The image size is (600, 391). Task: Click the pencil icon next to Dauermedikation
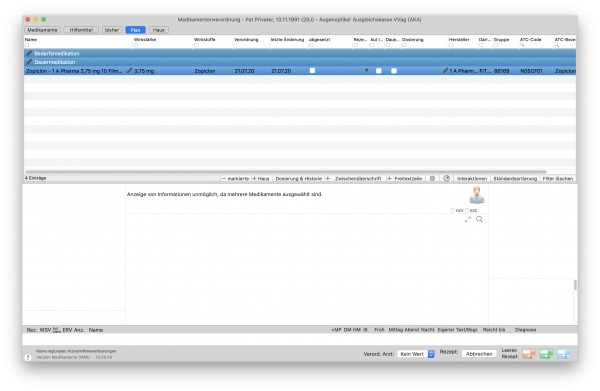coord(29,62)
